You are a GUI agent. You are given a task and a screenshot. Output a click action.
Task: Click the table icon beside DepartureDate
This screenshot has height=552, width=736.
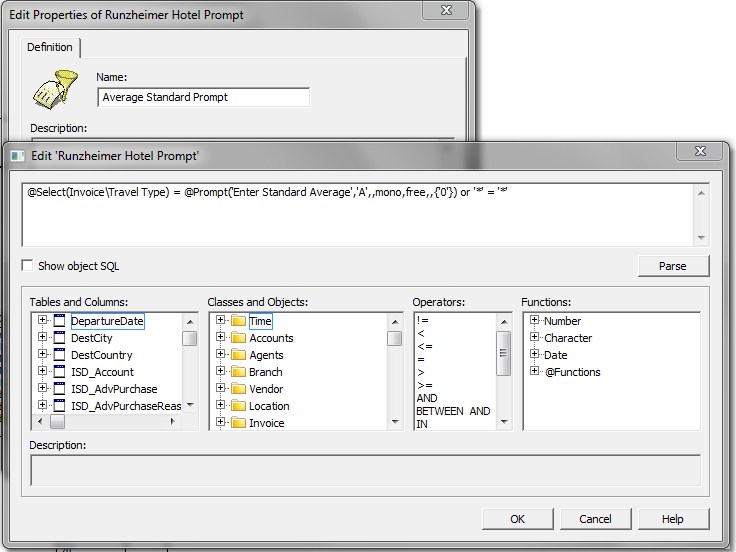coord(59,321)
